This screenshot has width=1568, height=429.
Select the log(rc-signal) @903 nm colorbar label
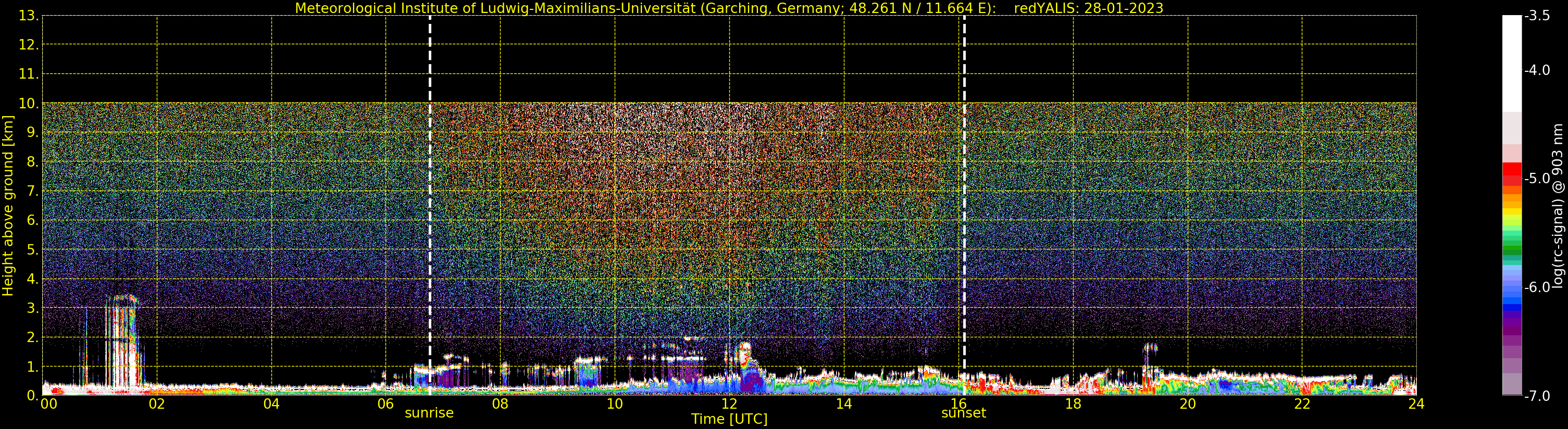pyautogui.click(x=1558, y=206)
